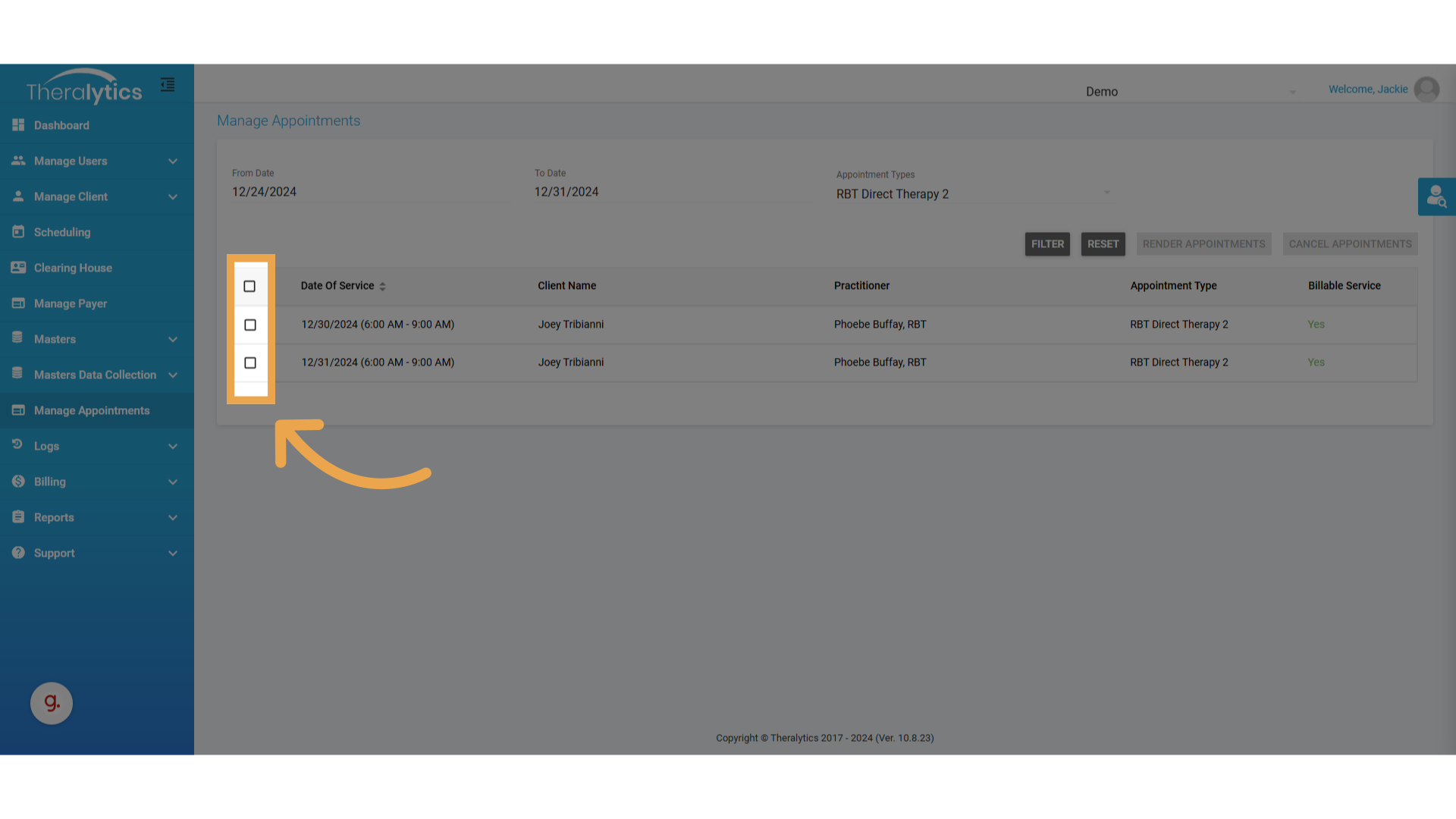Open the Reports menu item
Viewport: 1456px width, 819px height.
pyautogui.click(x=54, y=517)
